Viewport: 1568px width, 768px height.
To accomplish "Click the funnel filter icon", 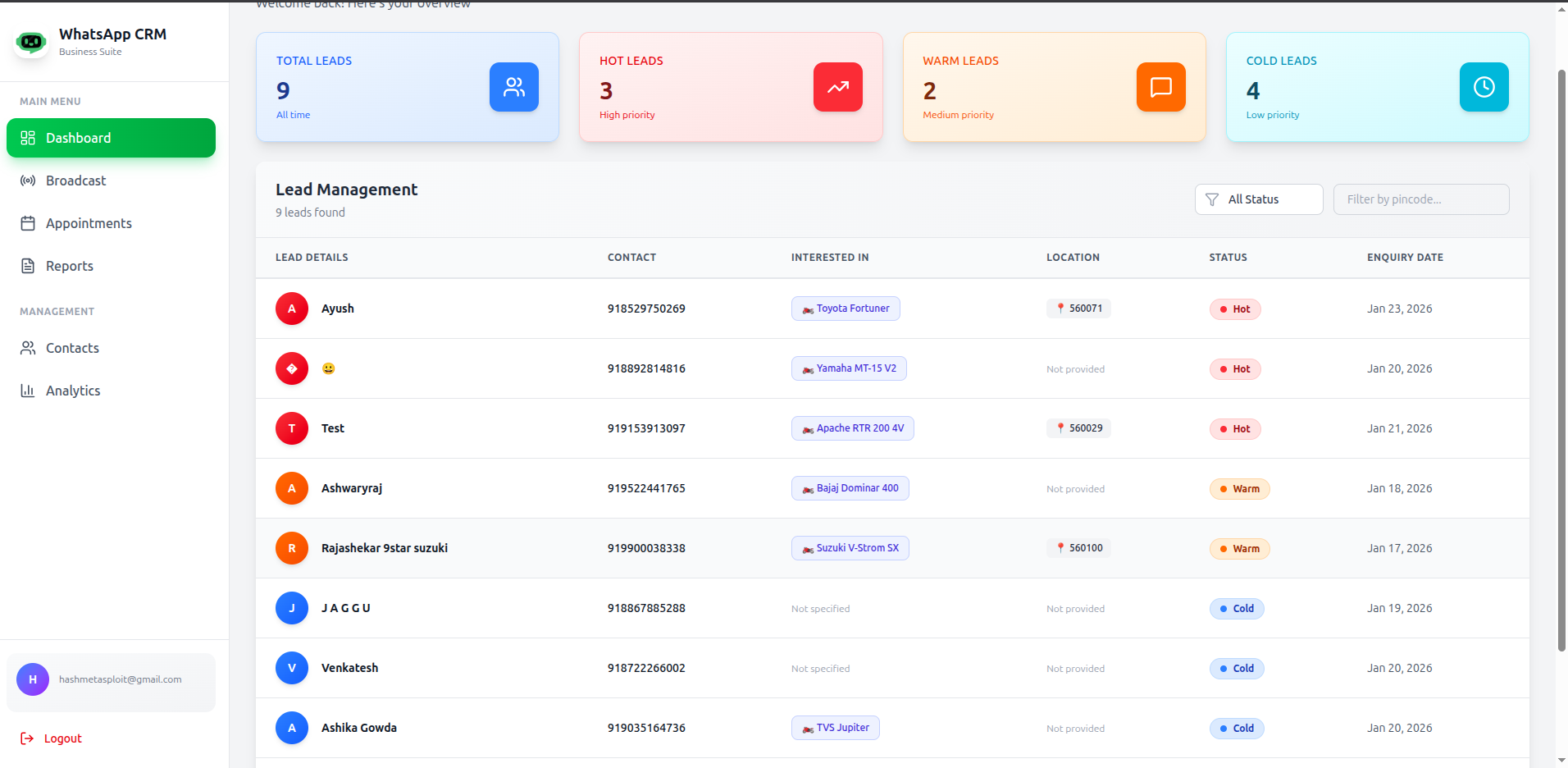I will click(1212, 199).
